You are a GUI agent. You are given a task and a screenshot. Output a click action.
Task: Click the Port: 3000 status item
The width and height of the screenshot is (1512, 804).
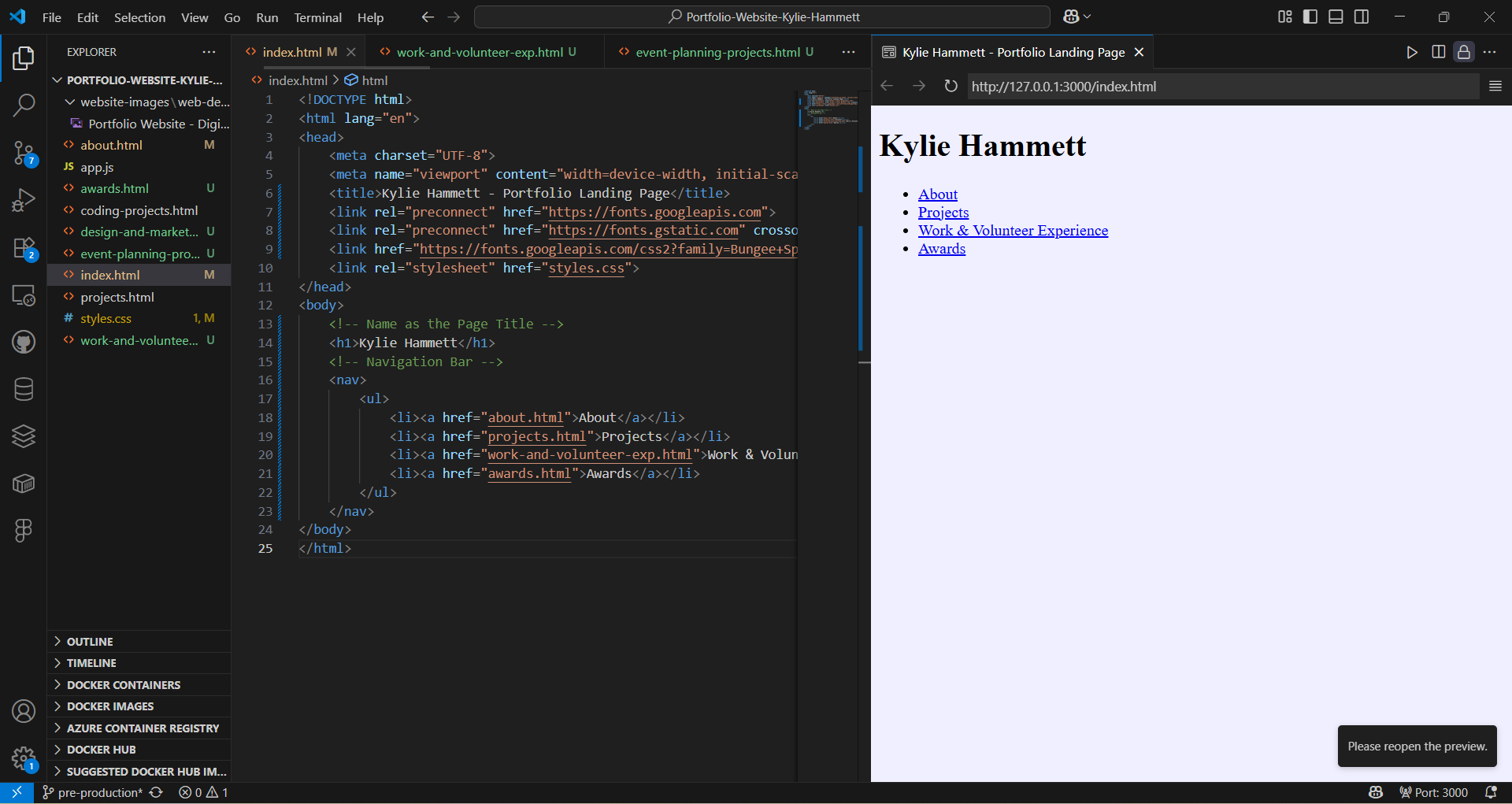(x=1433, y=792)
